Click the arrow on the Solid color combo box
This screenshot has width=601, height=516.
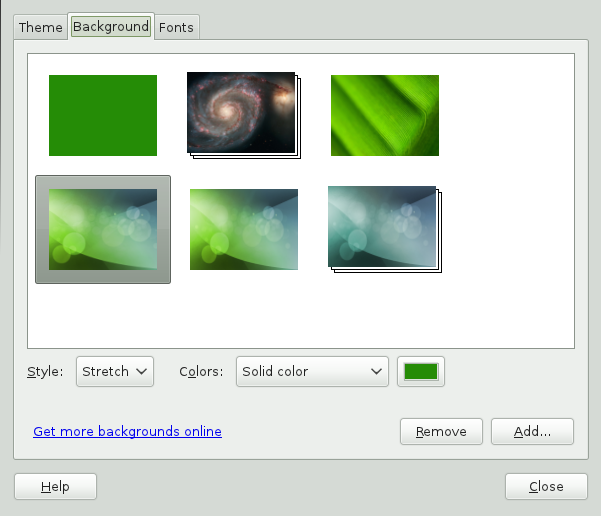click(376, 371)
